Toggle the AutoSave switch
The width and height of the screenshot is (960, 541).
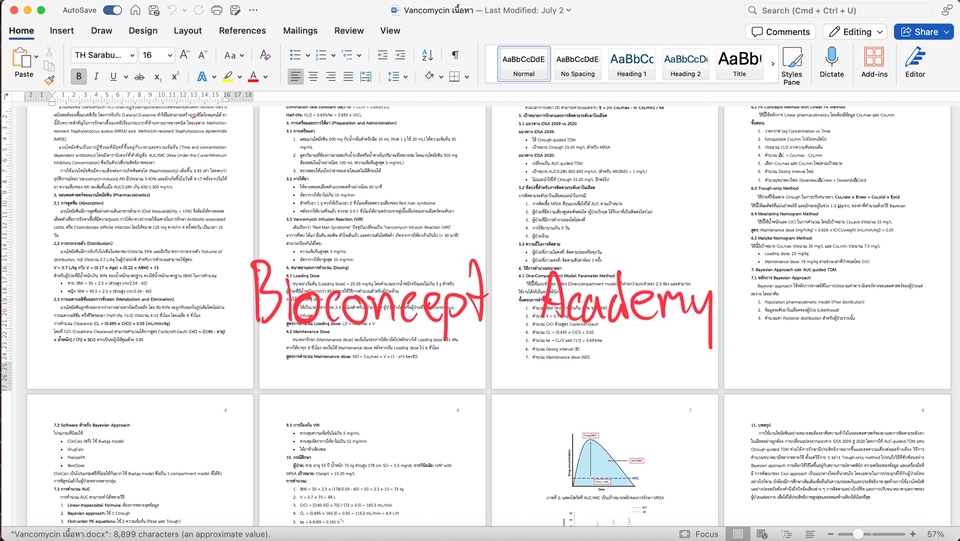click(112, 10)
